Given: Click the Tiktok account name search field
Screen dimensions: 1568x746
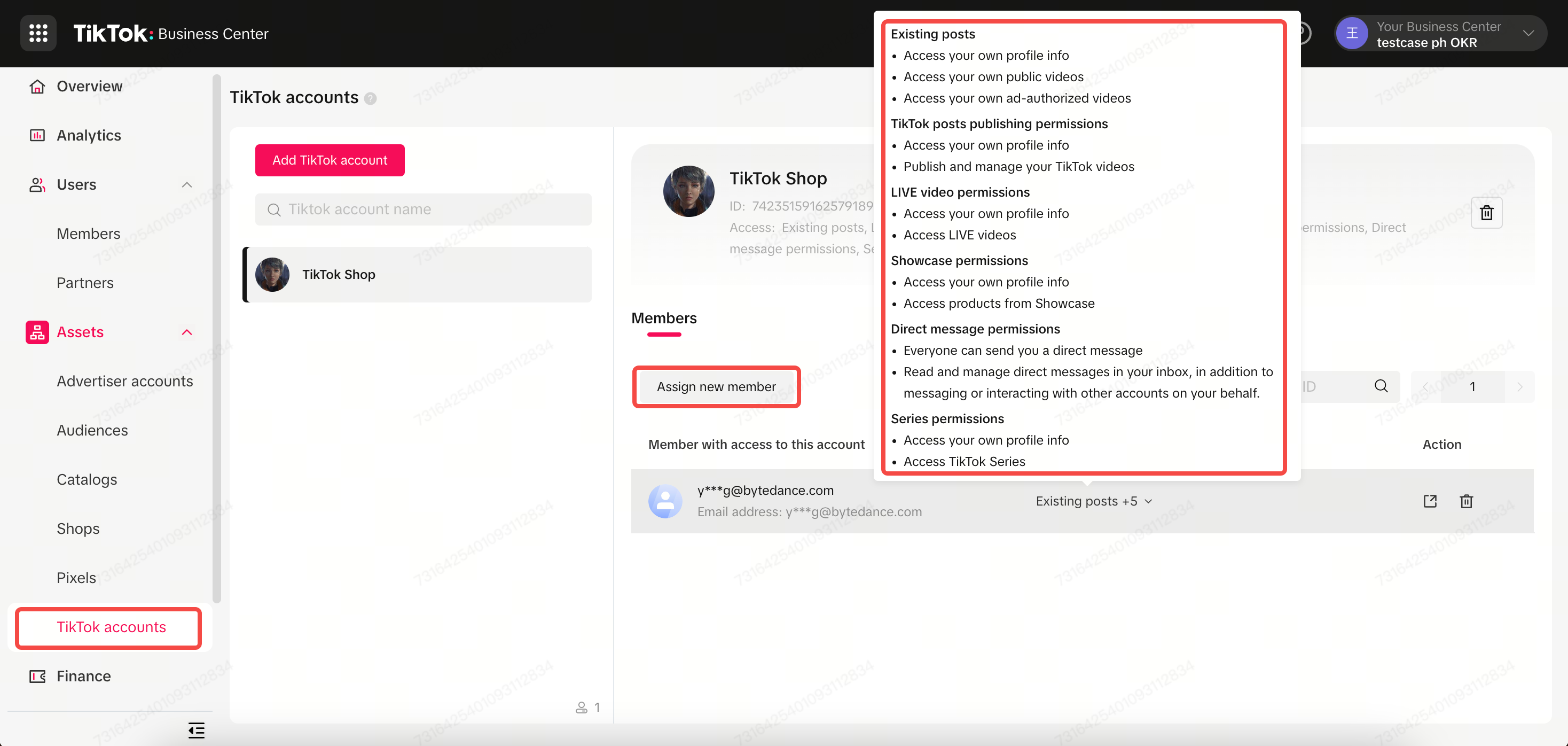Looking at the screenshot, I should [423, 209].
